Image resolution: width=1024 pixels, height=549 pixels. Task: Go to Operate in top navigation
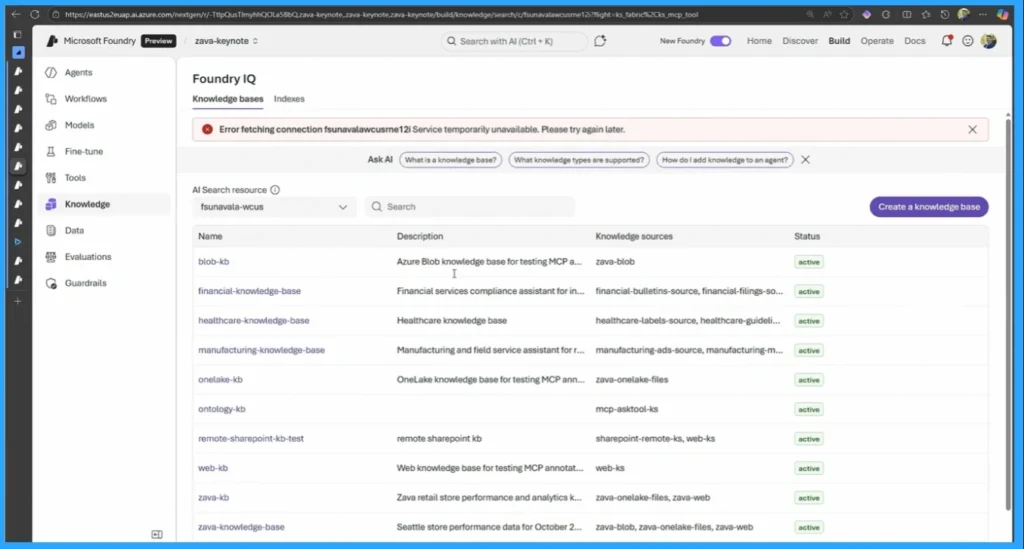(877, 40)
